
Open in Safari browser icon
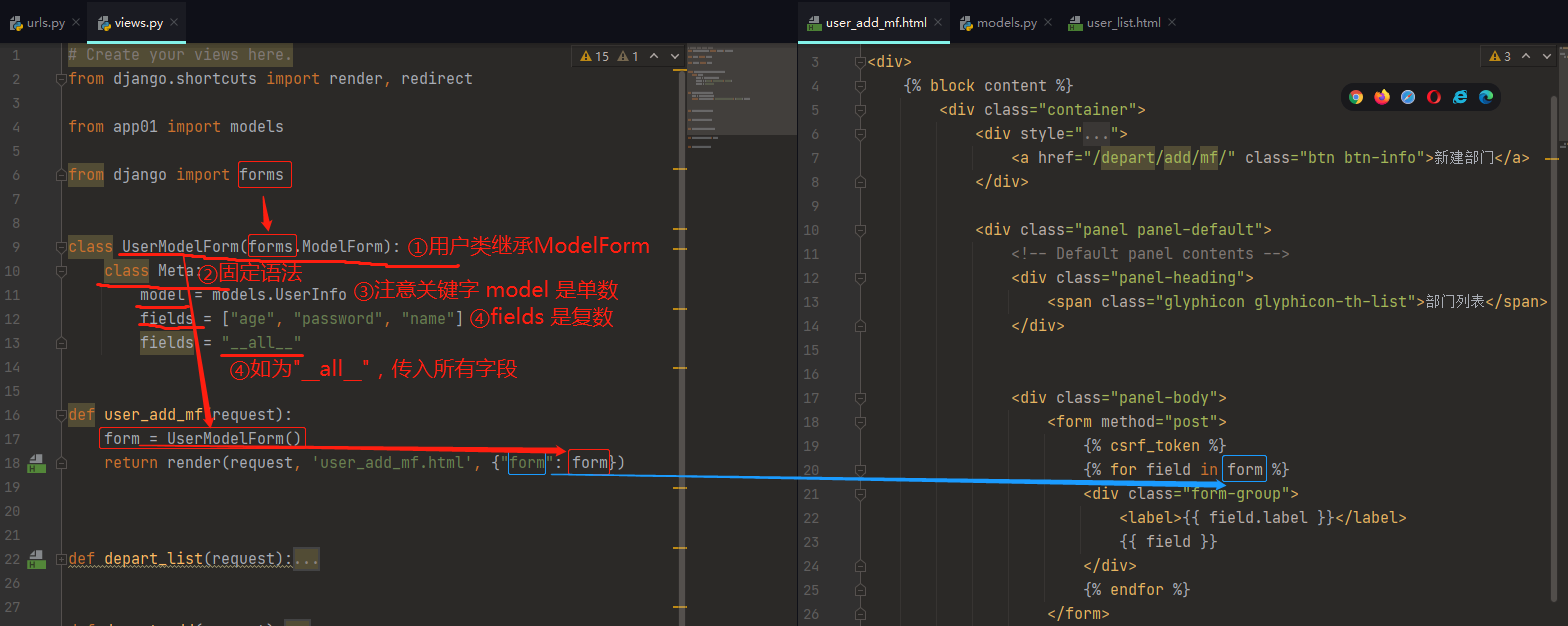tap(1408, 97)
